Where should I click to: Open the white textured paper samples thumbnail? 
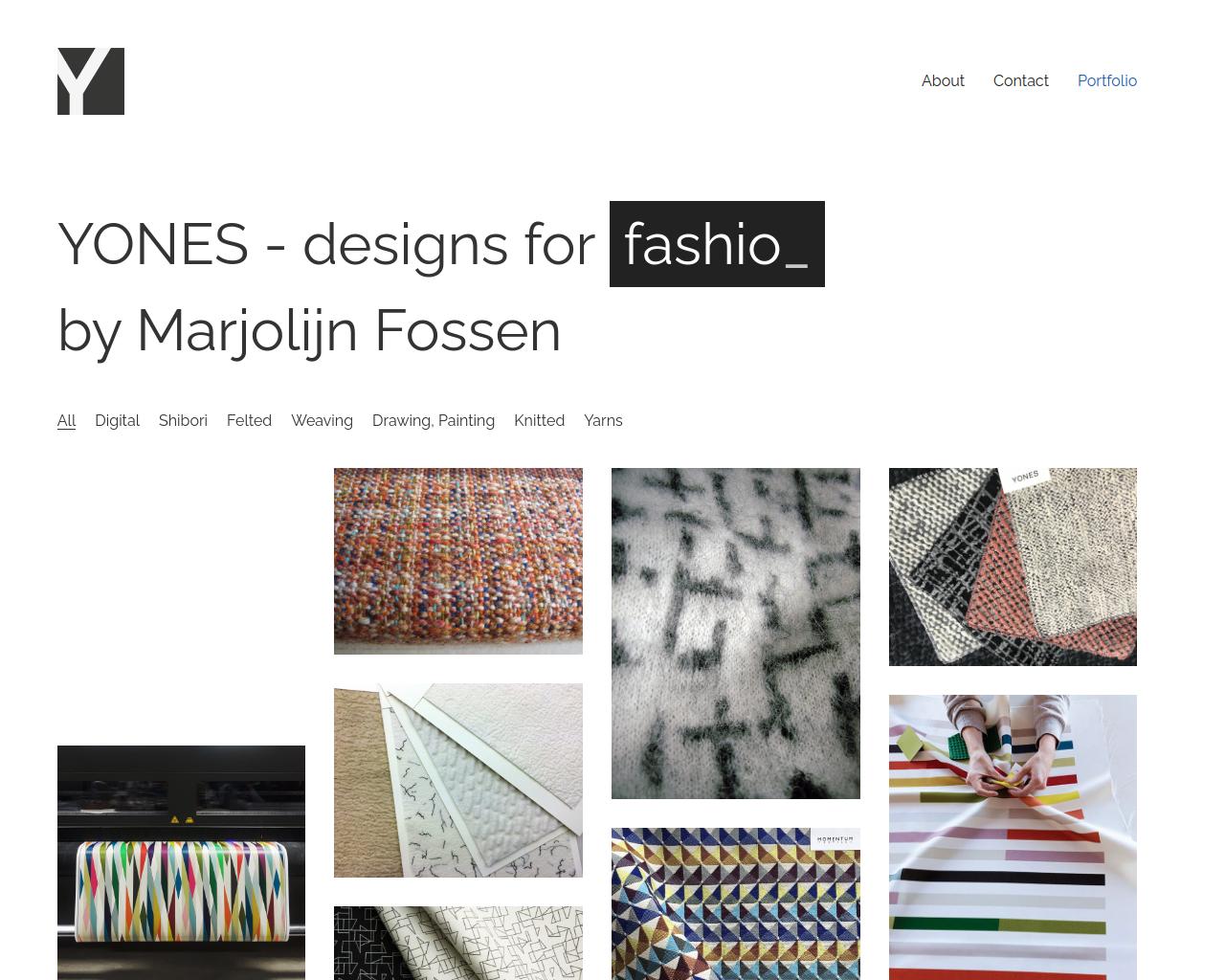tap(458, 780)
